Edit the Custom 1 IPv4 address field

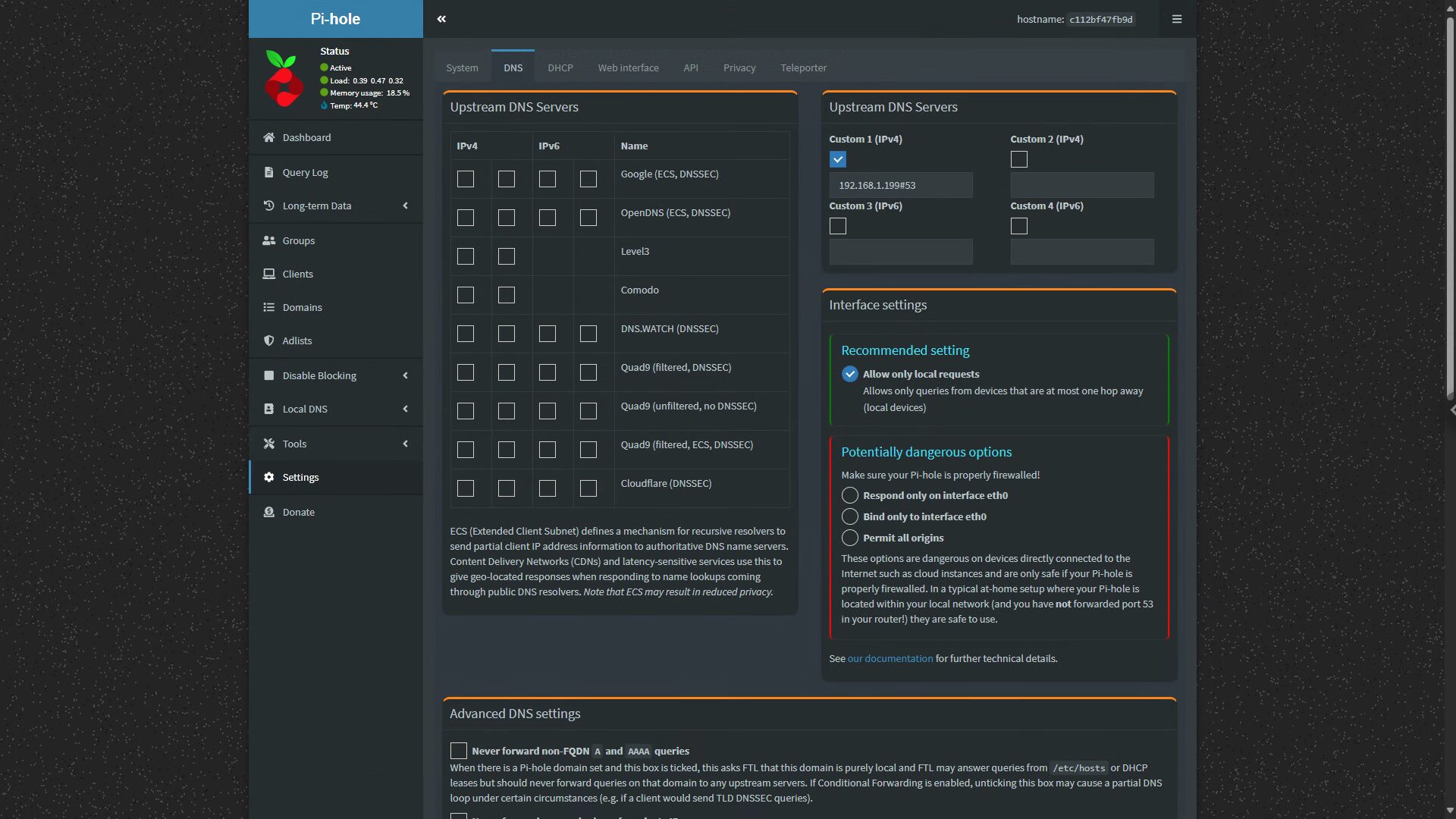point(901,185)
